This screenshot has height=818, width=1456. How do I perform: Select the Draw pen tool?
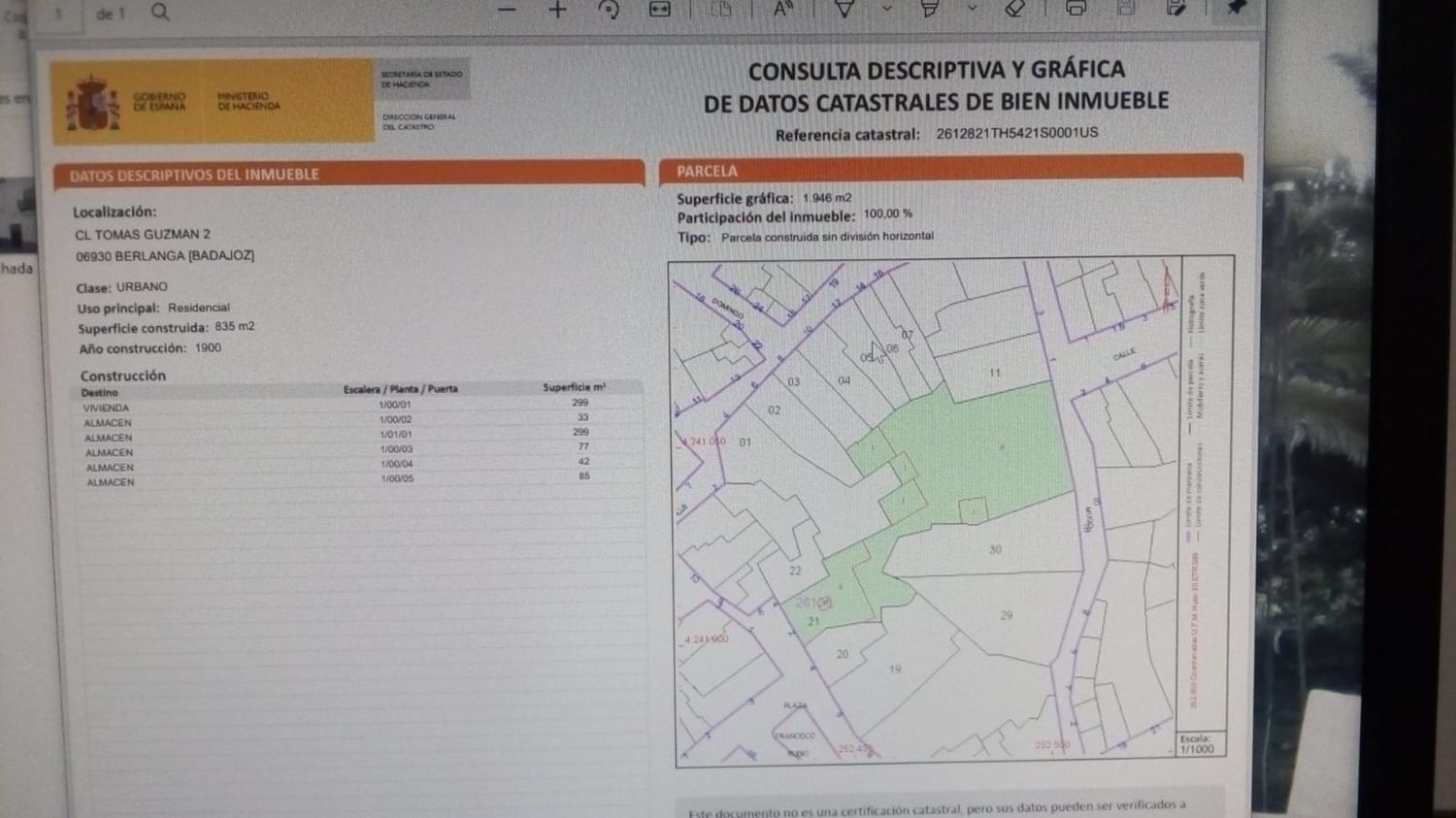tap(844, 10)
